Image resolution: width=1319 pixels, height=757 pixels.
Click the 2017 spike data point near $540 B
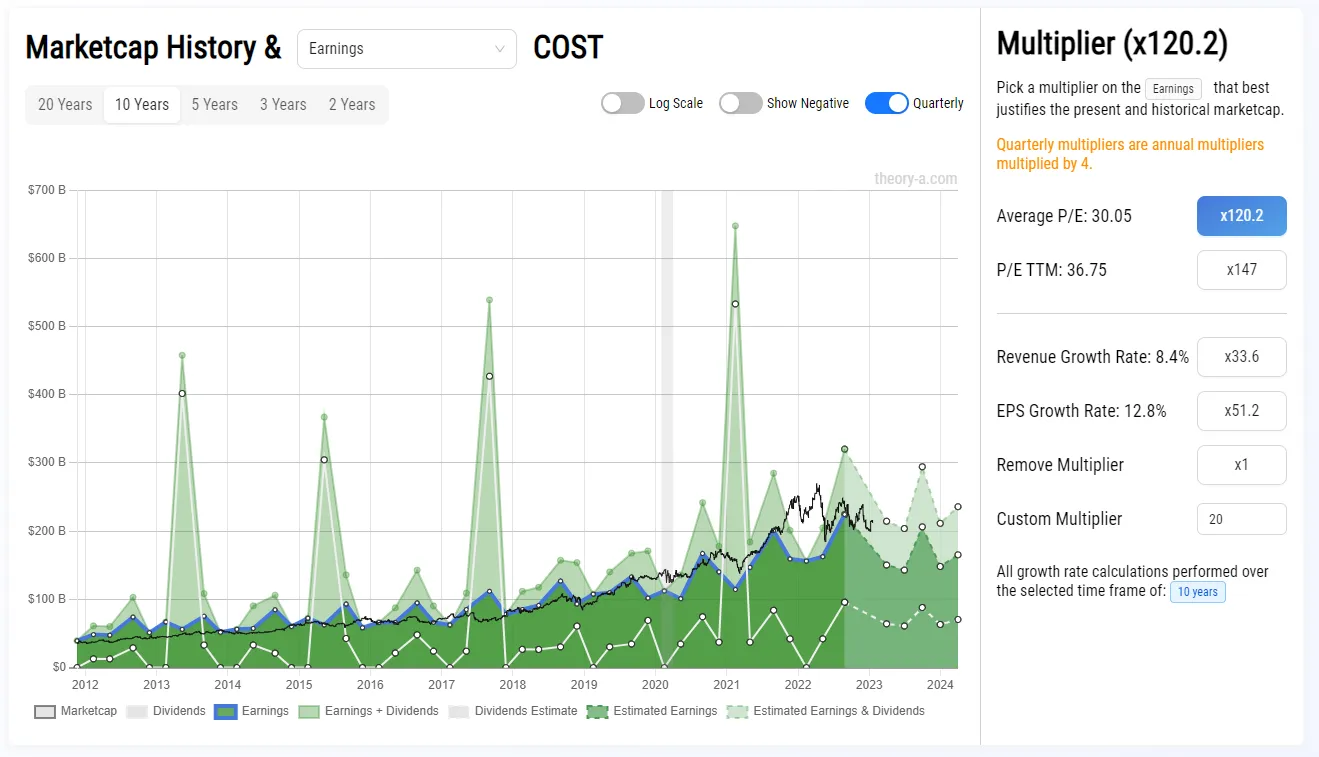(489, 300)
